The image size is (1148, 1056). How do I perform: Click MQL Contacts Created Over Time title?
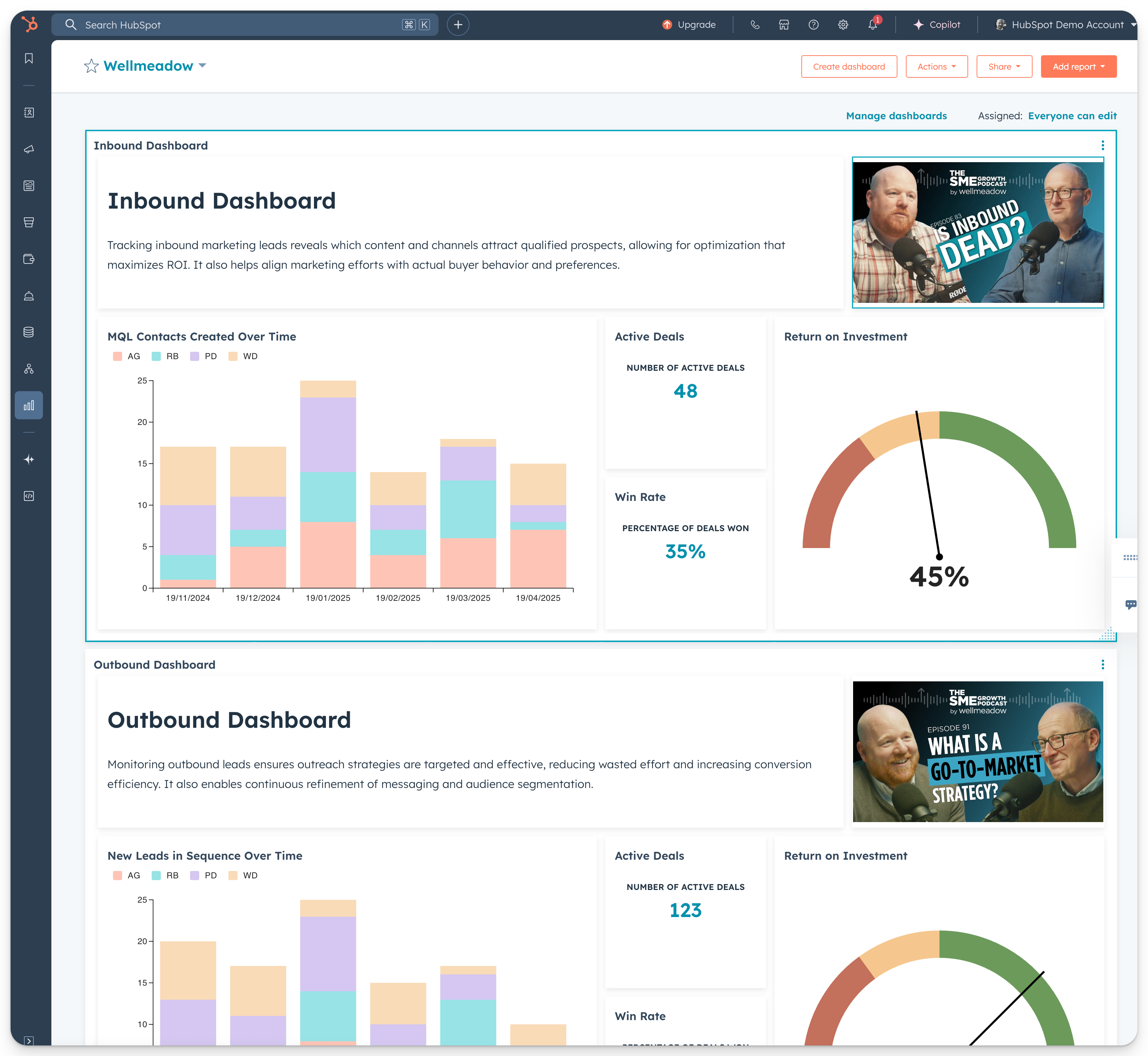(x=202, y=337)
